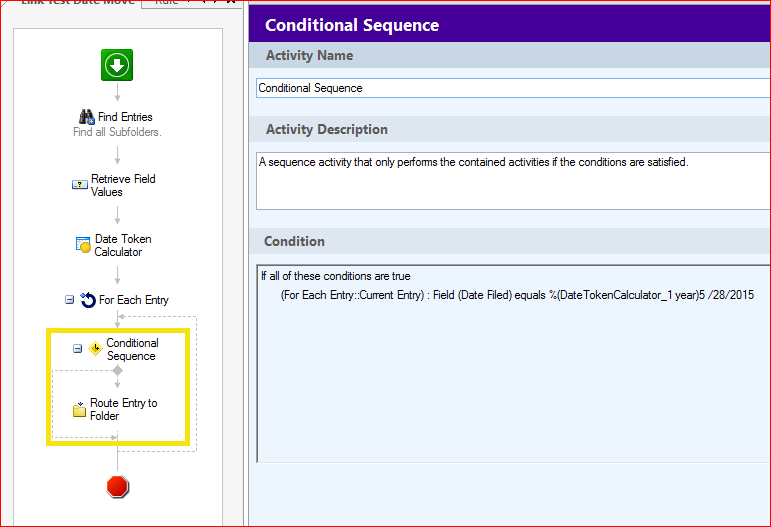This screenshot has width=771, height=527.
Task: Click the green workflow start icon
Action: tap(117, 66)
